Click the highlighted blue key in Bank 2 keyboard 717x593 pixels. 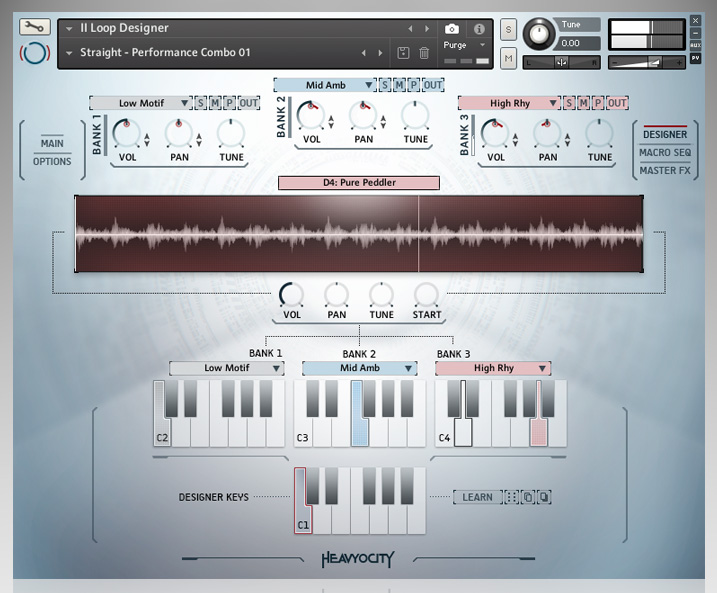(x=359, y=430)
